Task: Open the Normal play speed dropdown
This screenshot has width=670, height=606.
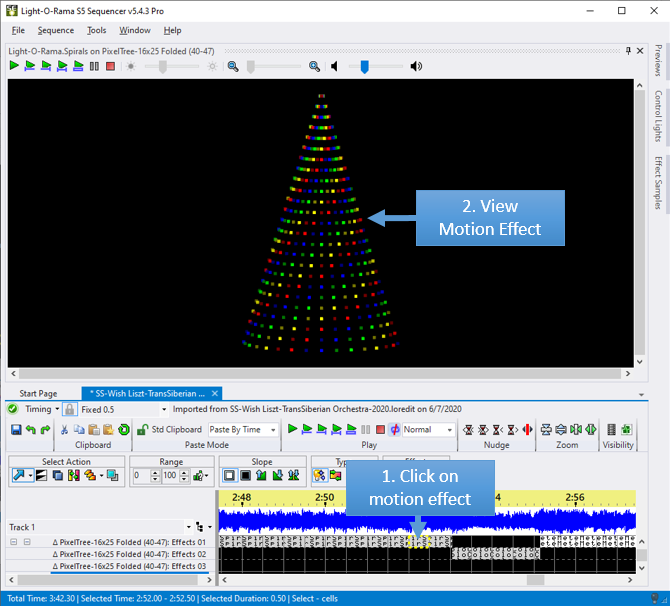Action: 449,430
